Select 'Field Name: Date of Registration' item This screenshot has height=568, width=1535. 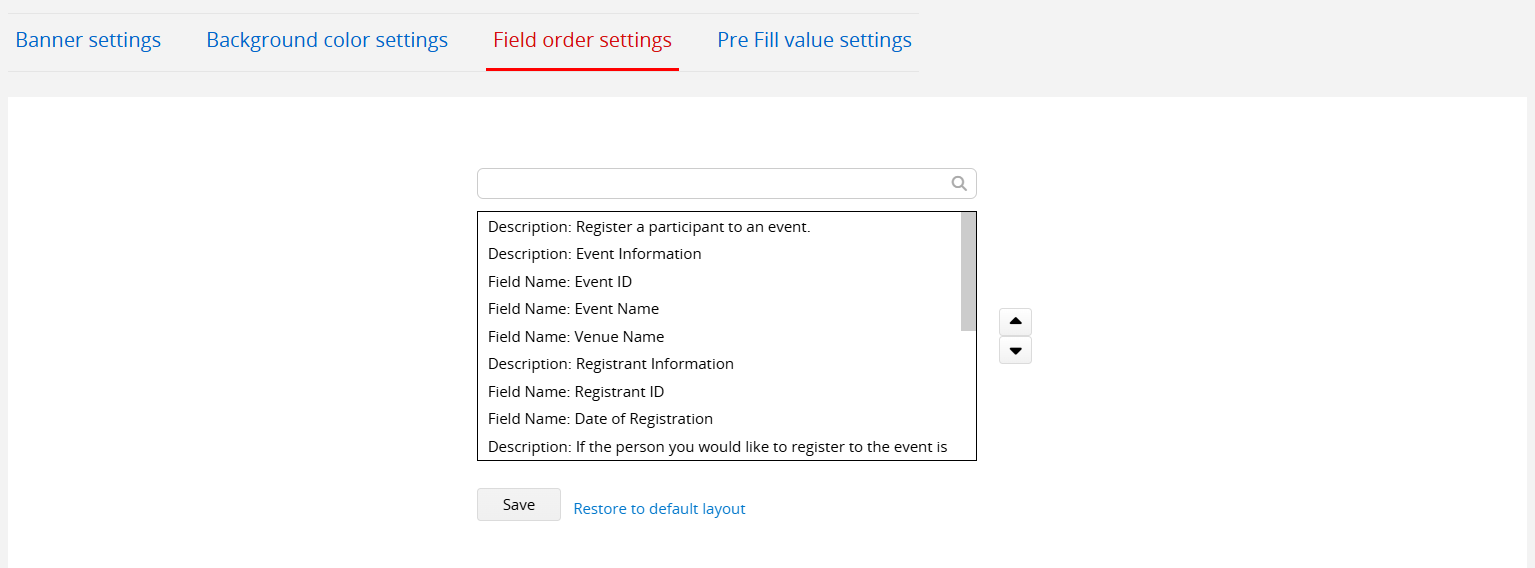coord(719,419)
